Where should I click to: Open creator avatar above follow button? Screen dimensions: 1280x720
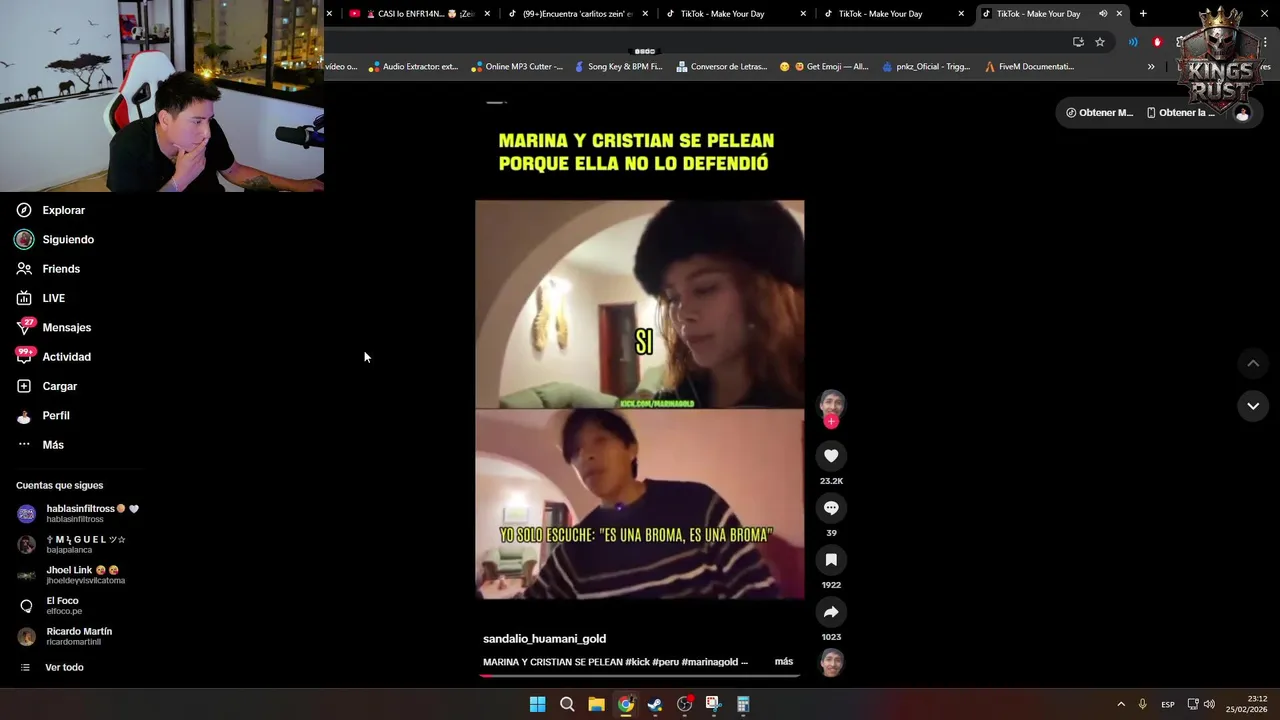(831, 403)
